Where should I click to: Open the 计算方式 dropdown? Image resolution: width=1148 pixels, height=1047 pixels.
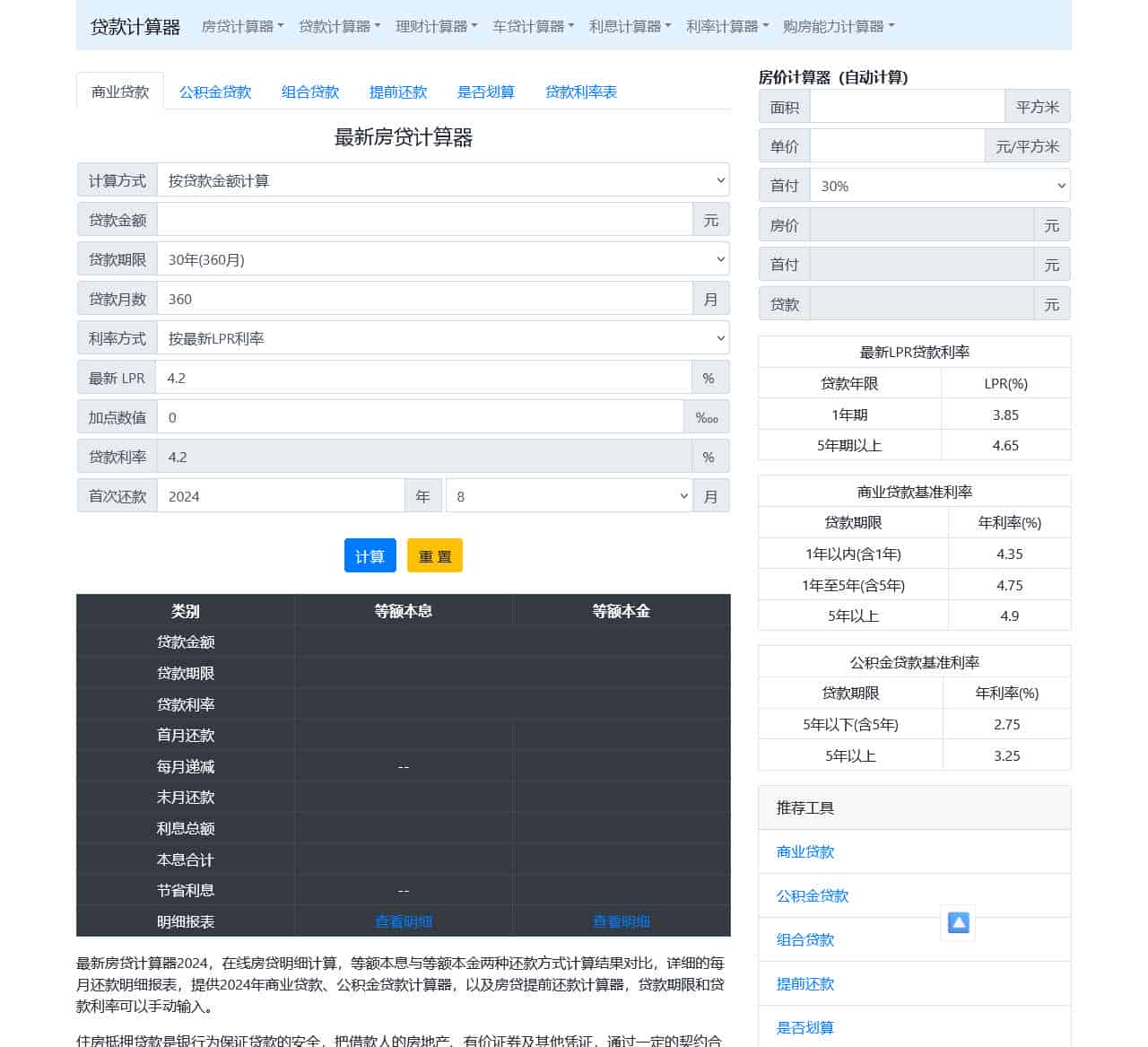click(x=443, y=180)
